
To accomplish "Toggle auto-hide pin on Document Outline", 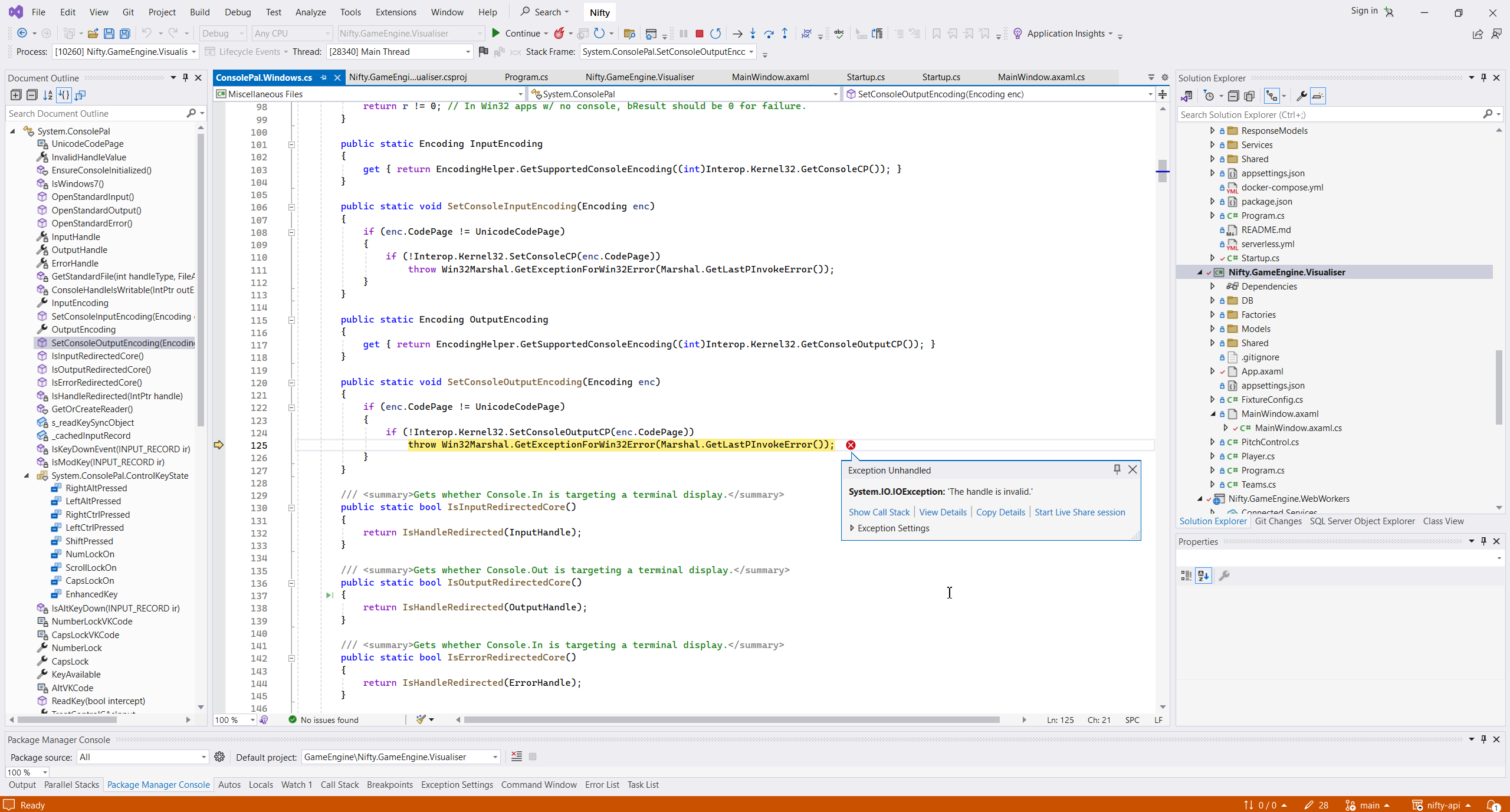I will click(185, 78).
